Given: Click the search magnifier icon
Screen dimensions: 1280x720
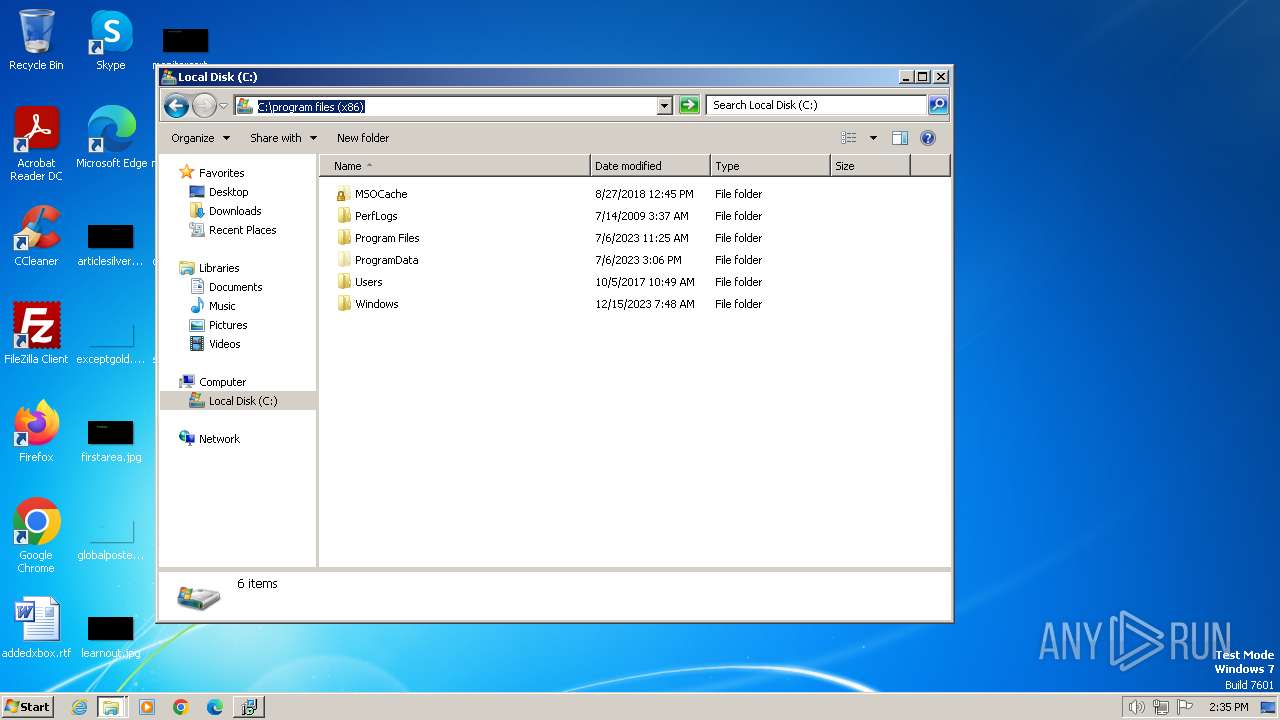Looking at the screenshot, I should click(937, 105).
